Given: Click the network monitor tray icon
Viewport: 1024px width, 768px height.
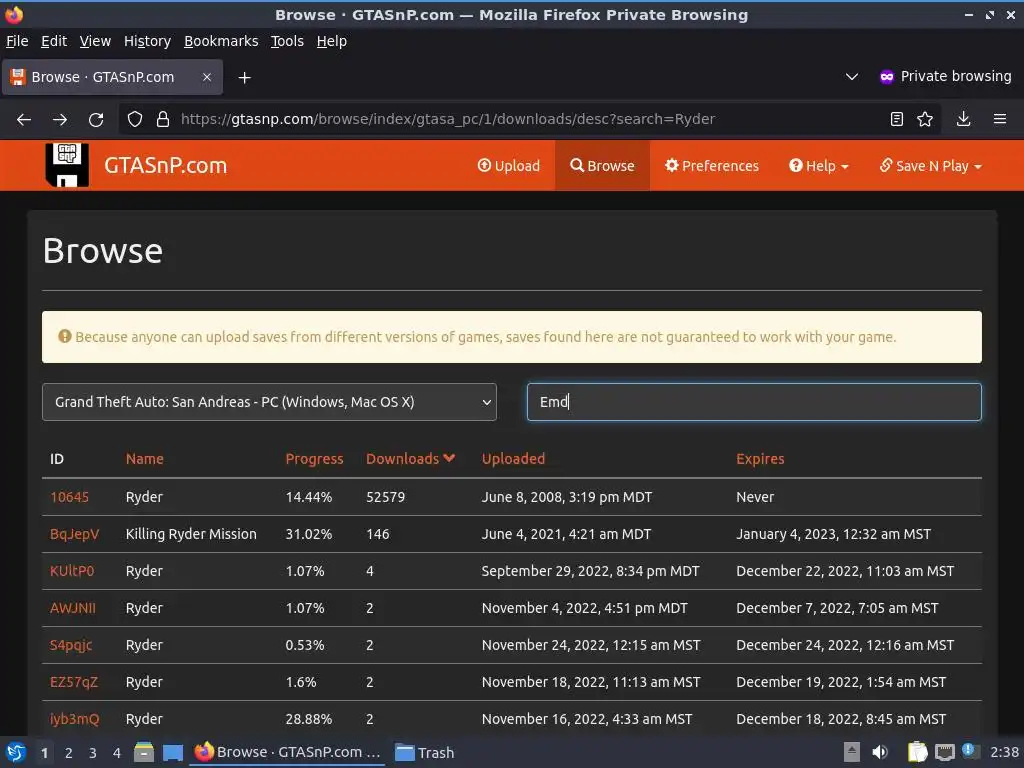Looking at the screenshot, I should coord(944,752).
